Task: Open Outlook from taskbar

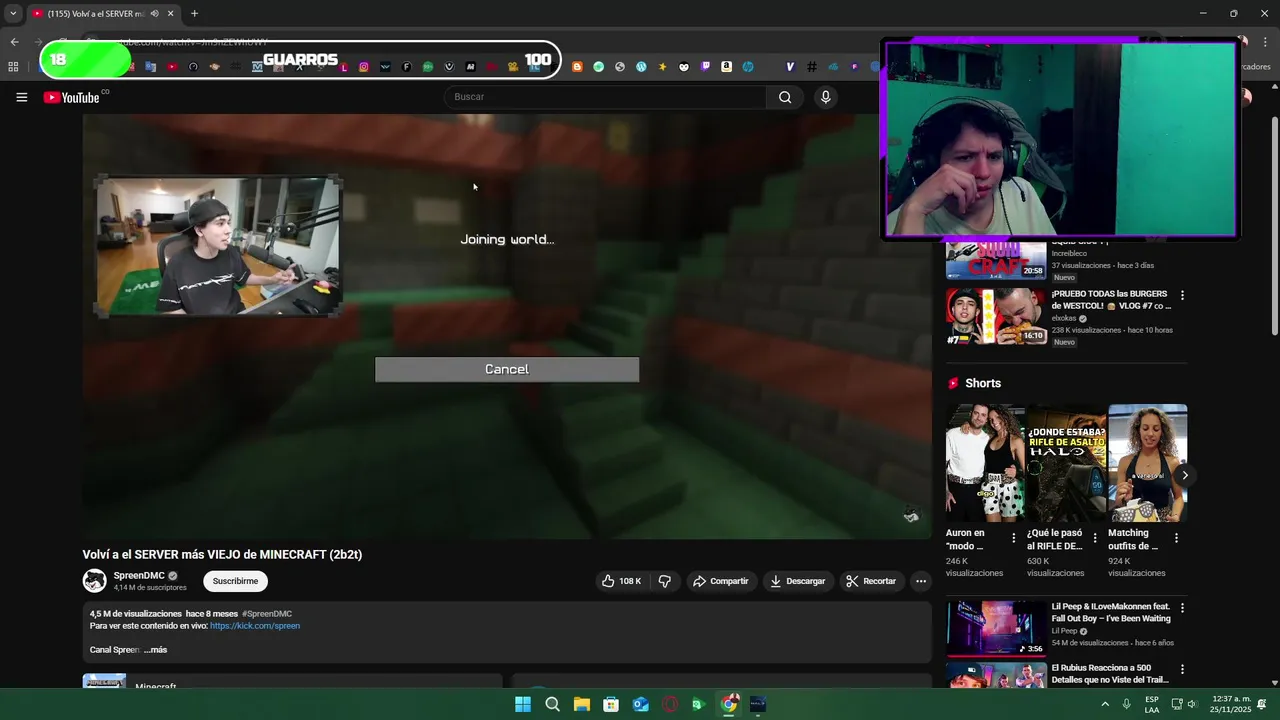Action: tap(640, 704)
